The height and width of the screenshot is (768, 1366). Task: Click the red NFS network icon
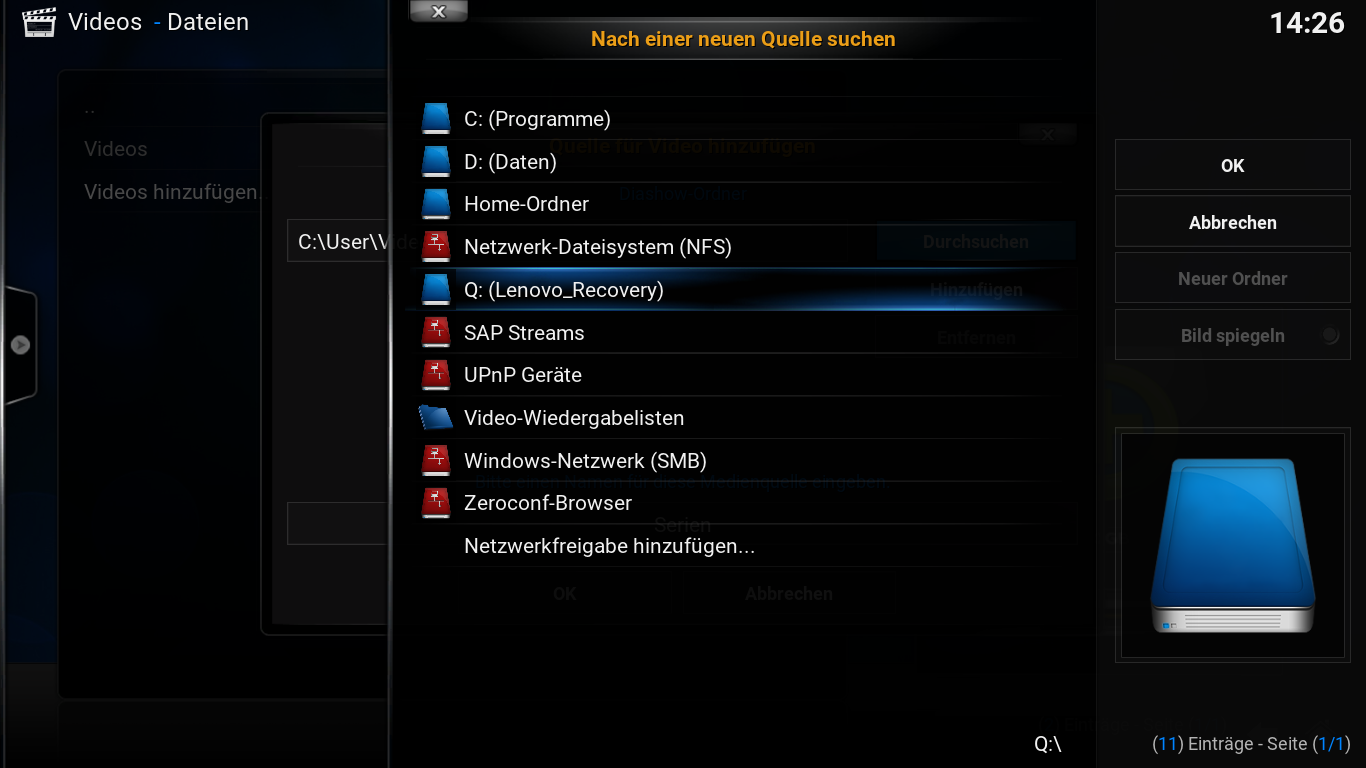pyautogui.click(x=436, y=247)
